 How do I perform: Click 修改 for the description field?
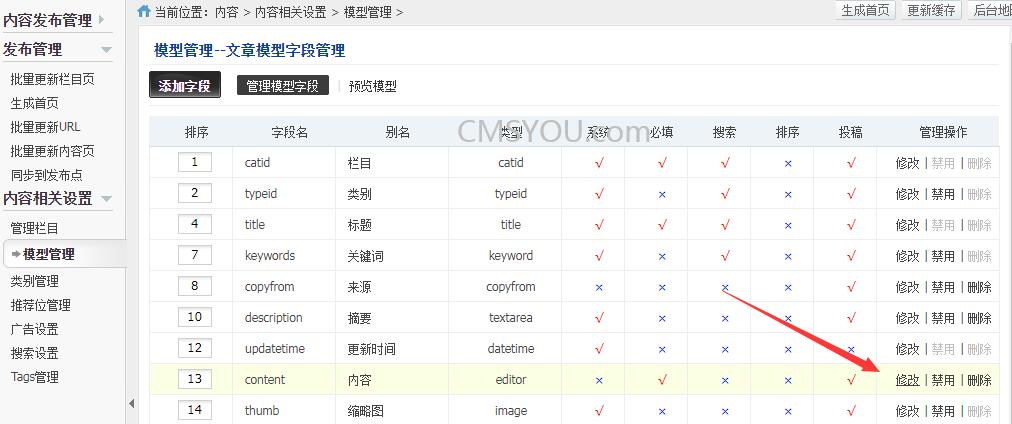[x=907, y=318]
